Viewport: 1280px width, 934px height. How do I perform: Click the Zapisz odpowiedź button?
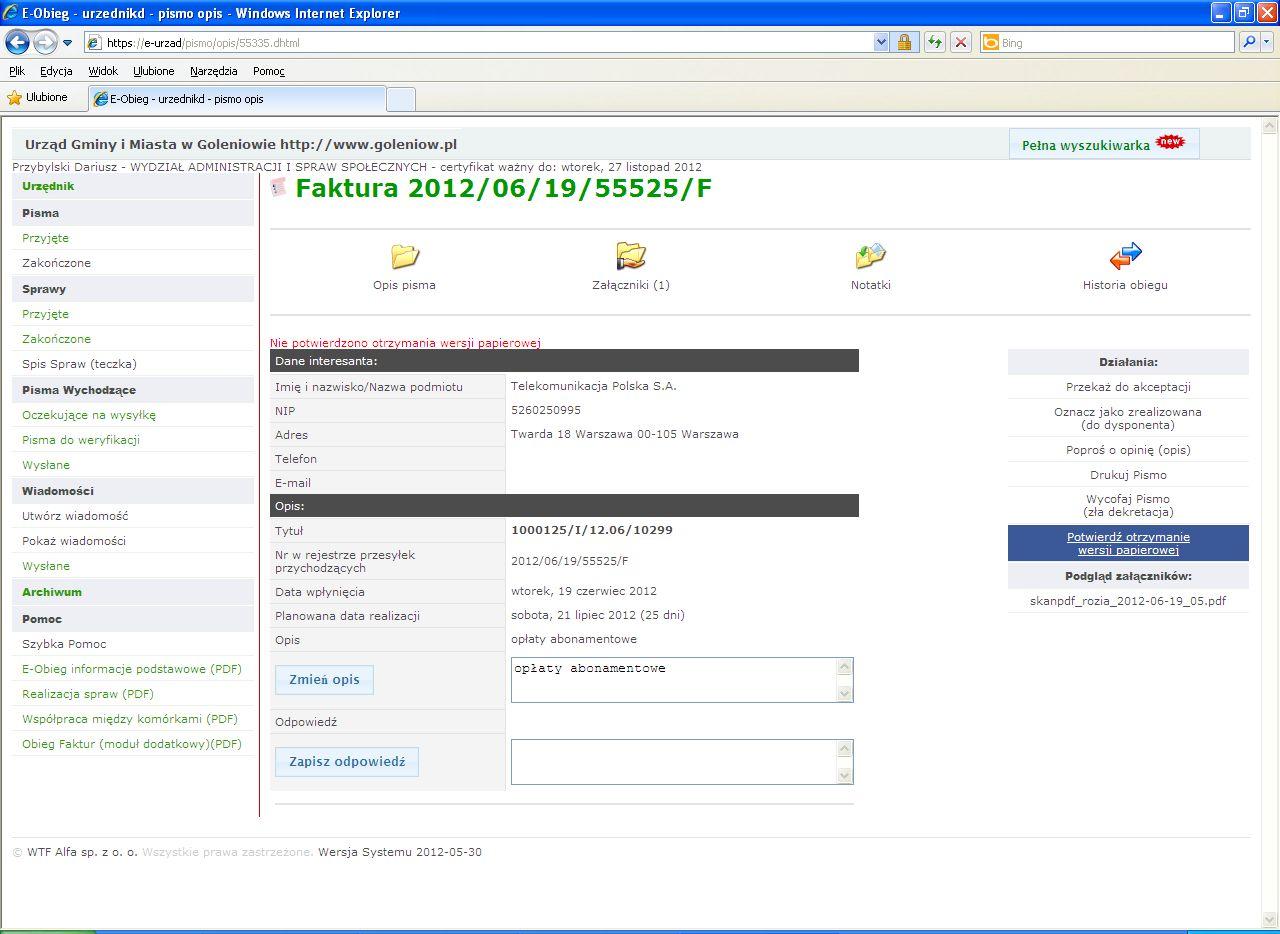pos(347,762)
